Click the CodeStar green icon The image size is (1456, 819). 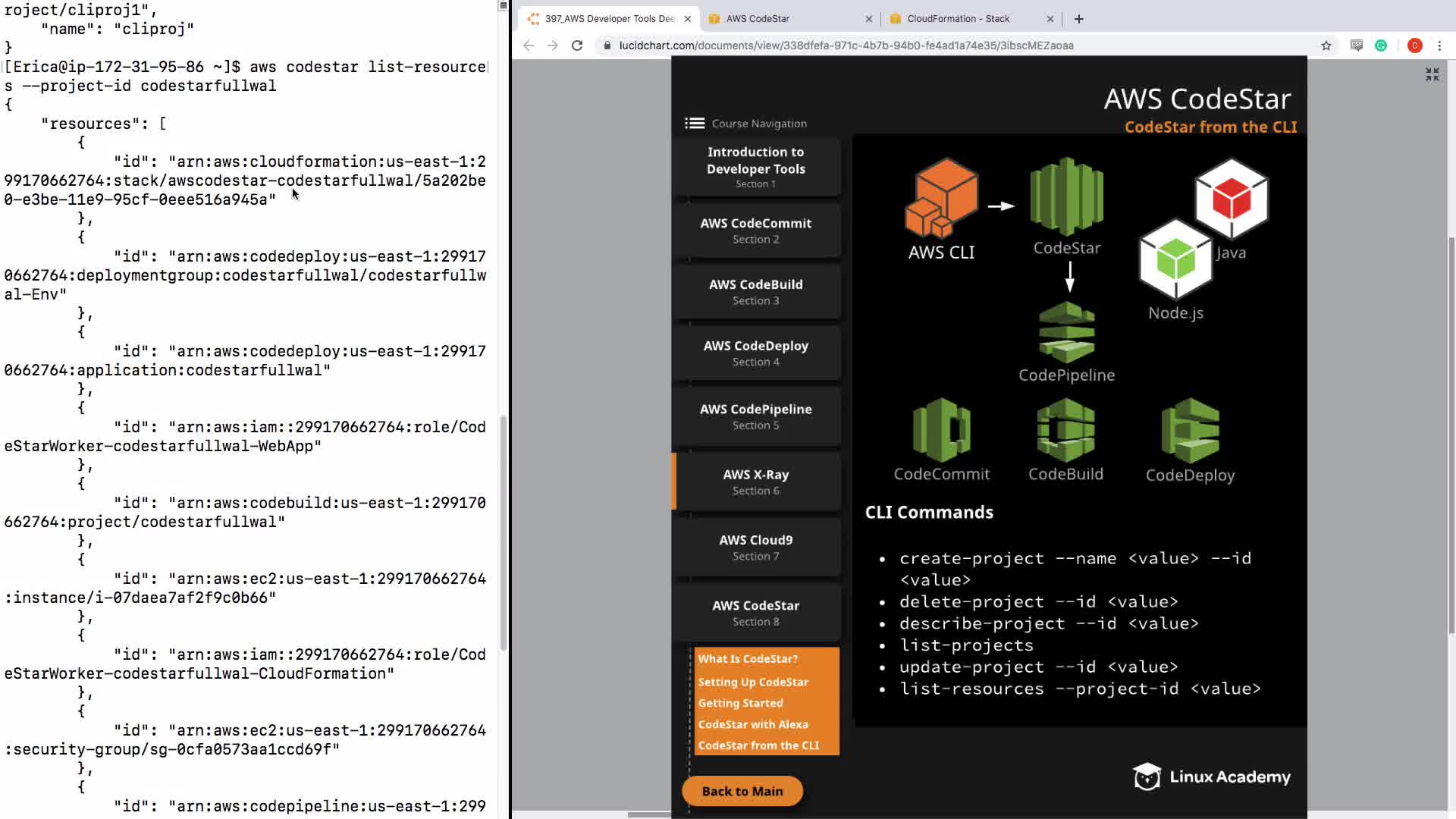click(1066, 196)
